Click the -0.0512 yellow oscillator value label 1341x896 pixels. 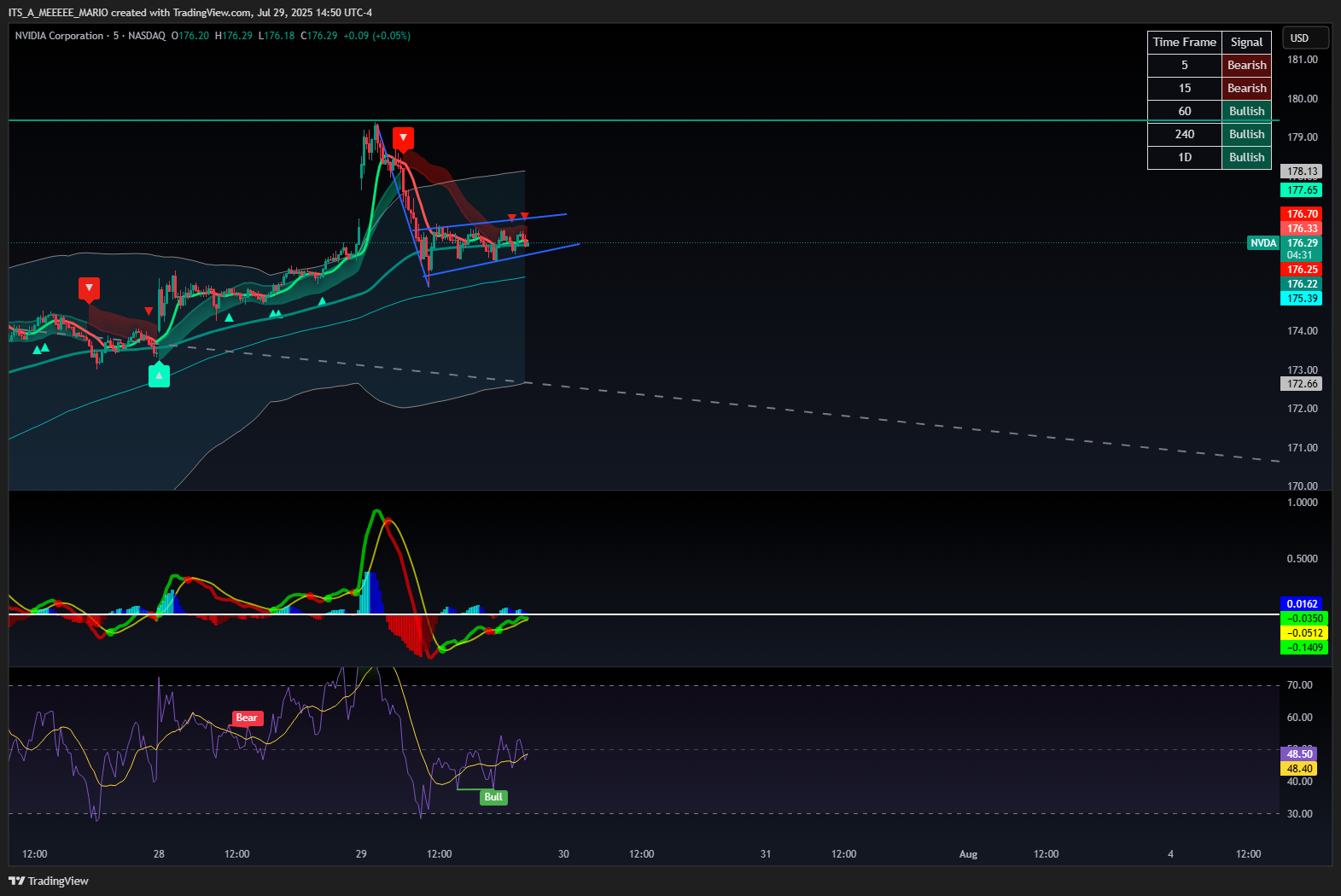[1304, 633]
